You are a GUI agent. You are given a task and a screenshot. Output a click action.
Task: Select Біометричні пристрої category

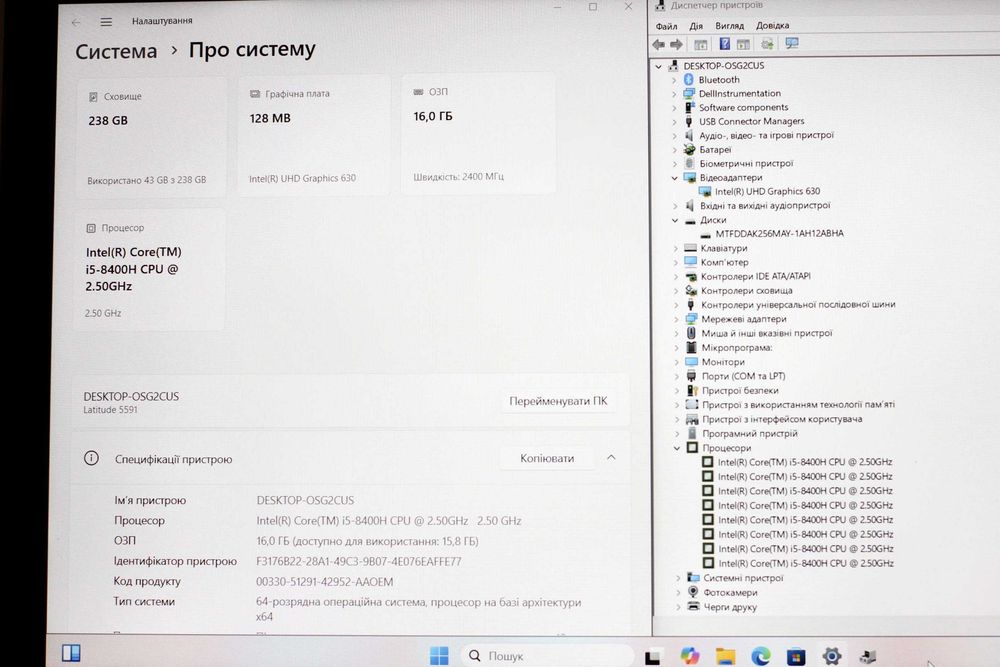pyautogui.click(x=746, y=164)
